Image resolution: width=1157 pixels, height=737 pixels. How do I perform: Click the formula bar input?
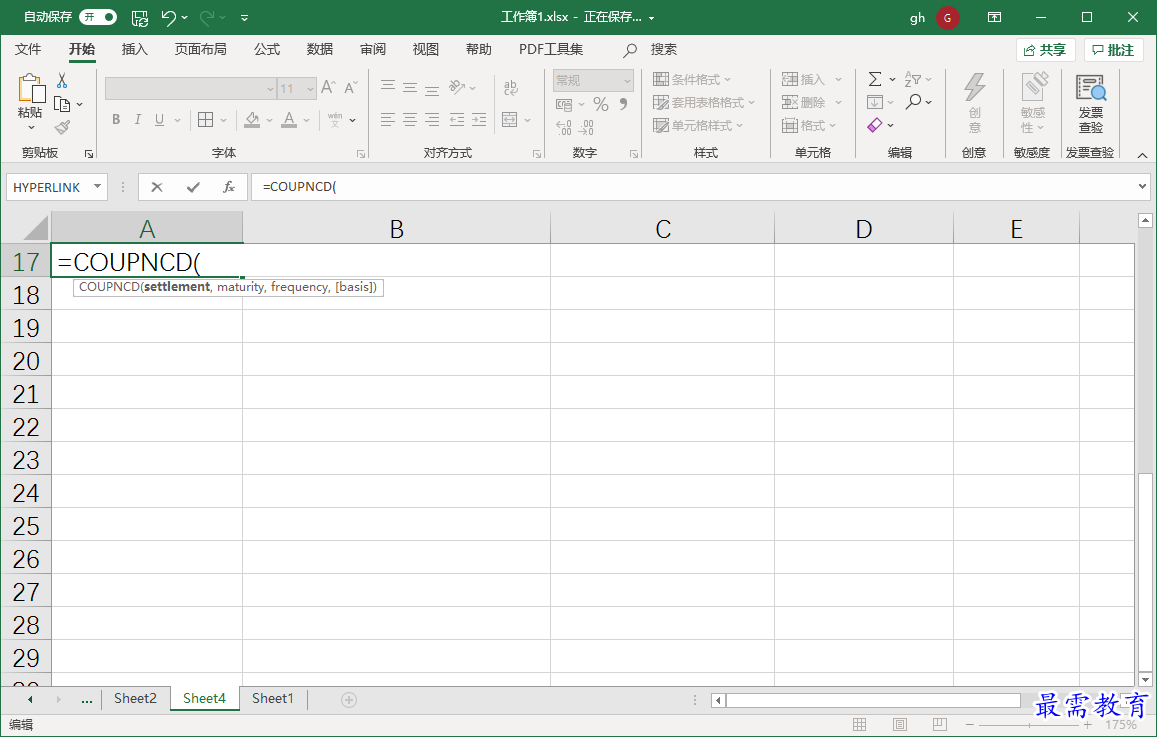(x=694, y=187)
